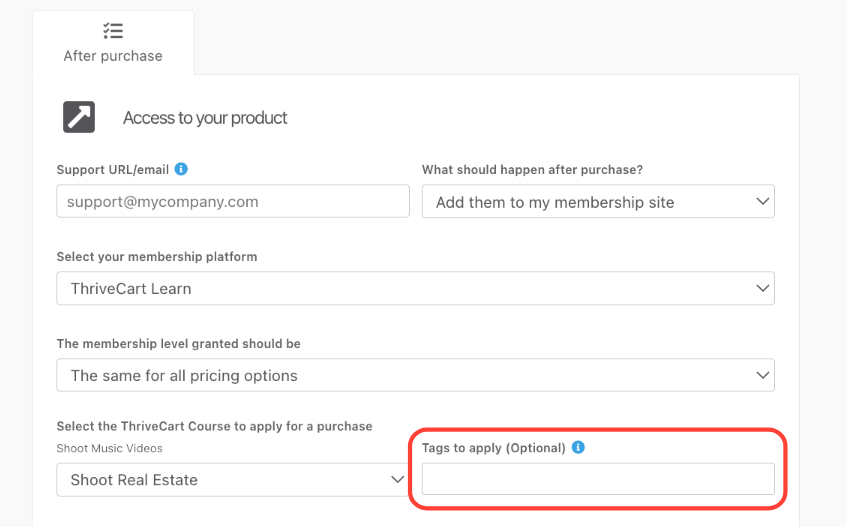Click the checklist icon above After purchase
The width and height of the screenshot is (846, 527).
tap(113, 31)
